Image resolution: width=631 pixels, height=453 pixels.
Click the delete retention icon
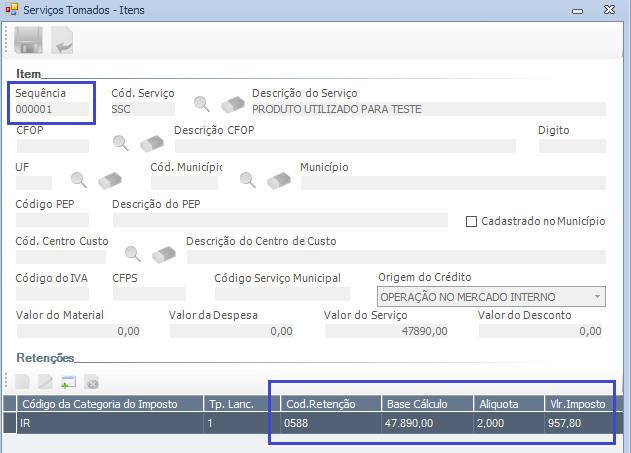tap(91, 381)
